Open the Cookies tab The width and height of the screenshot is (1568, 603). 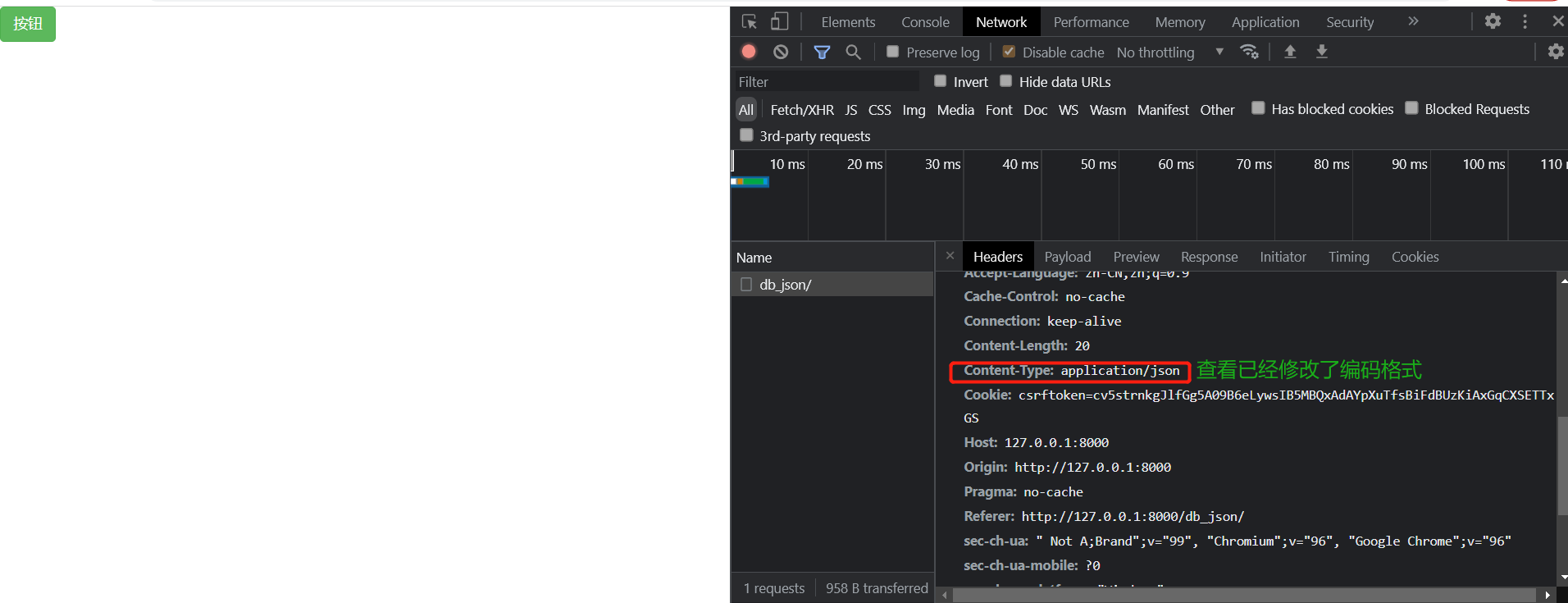[x=1415, y=257]
